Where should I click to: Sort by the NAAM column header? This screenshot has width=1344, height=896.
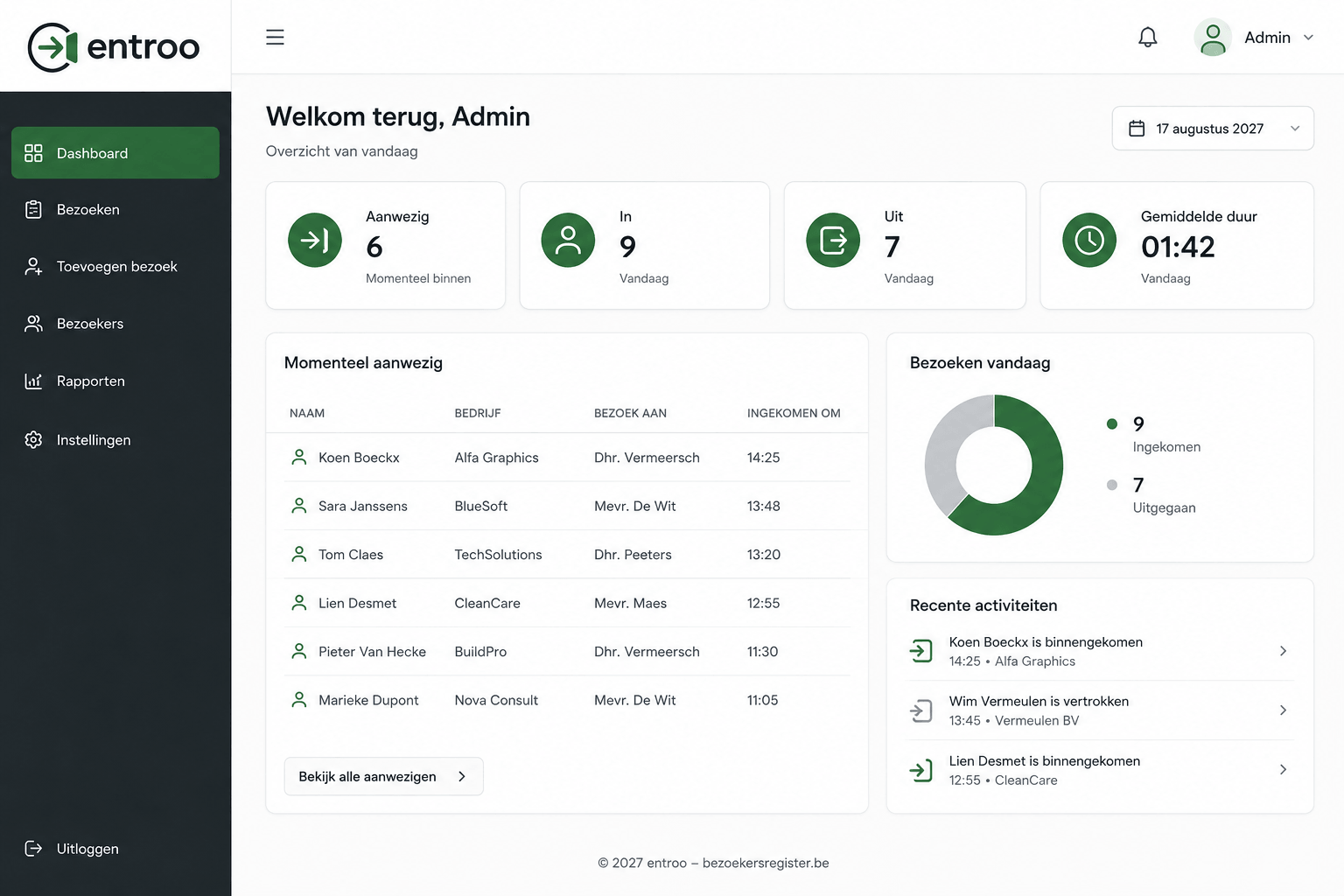[x=307, y=413]
